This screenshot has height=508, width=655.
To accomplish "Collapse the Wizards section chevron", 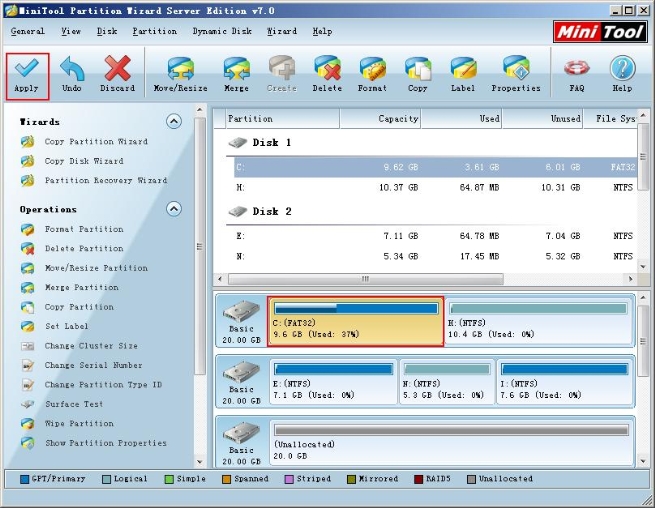I will pyautogui.click(x=174, y=122).
